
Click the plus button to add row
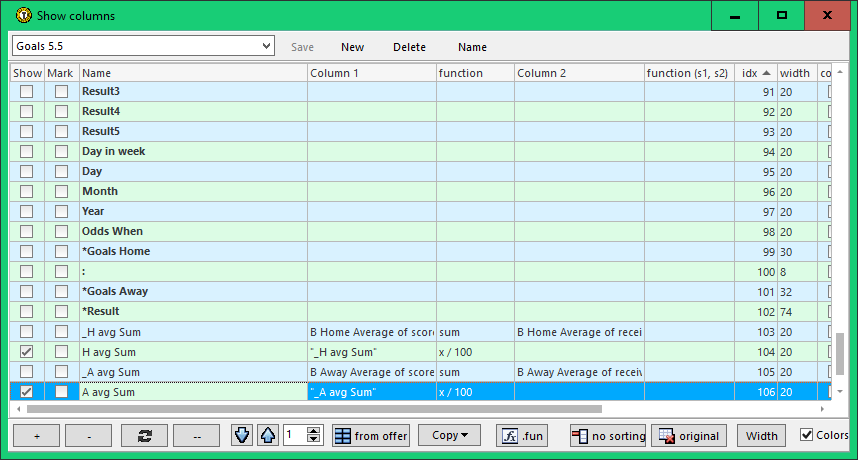click(x=36, y=436)
